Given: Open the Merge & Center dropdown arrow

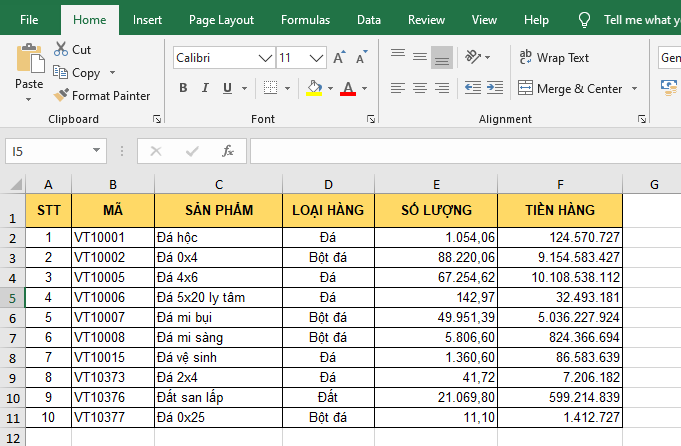Looking at the screenshot, I should point(632,88).
